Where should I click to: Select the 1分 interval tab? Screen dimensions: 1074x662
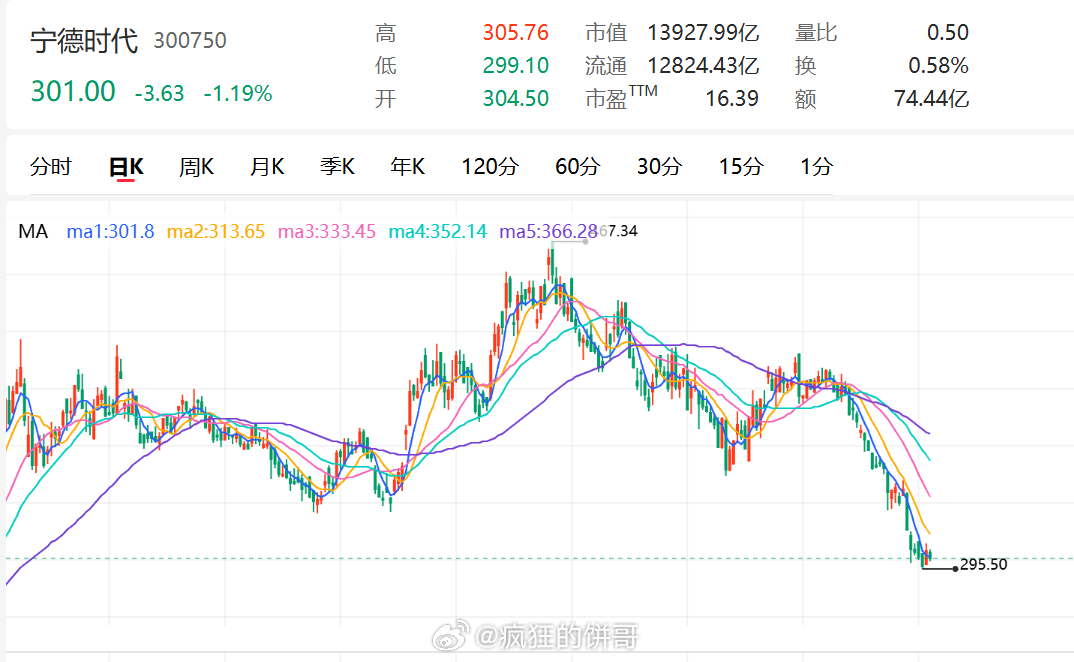click(x=816, y=167)
